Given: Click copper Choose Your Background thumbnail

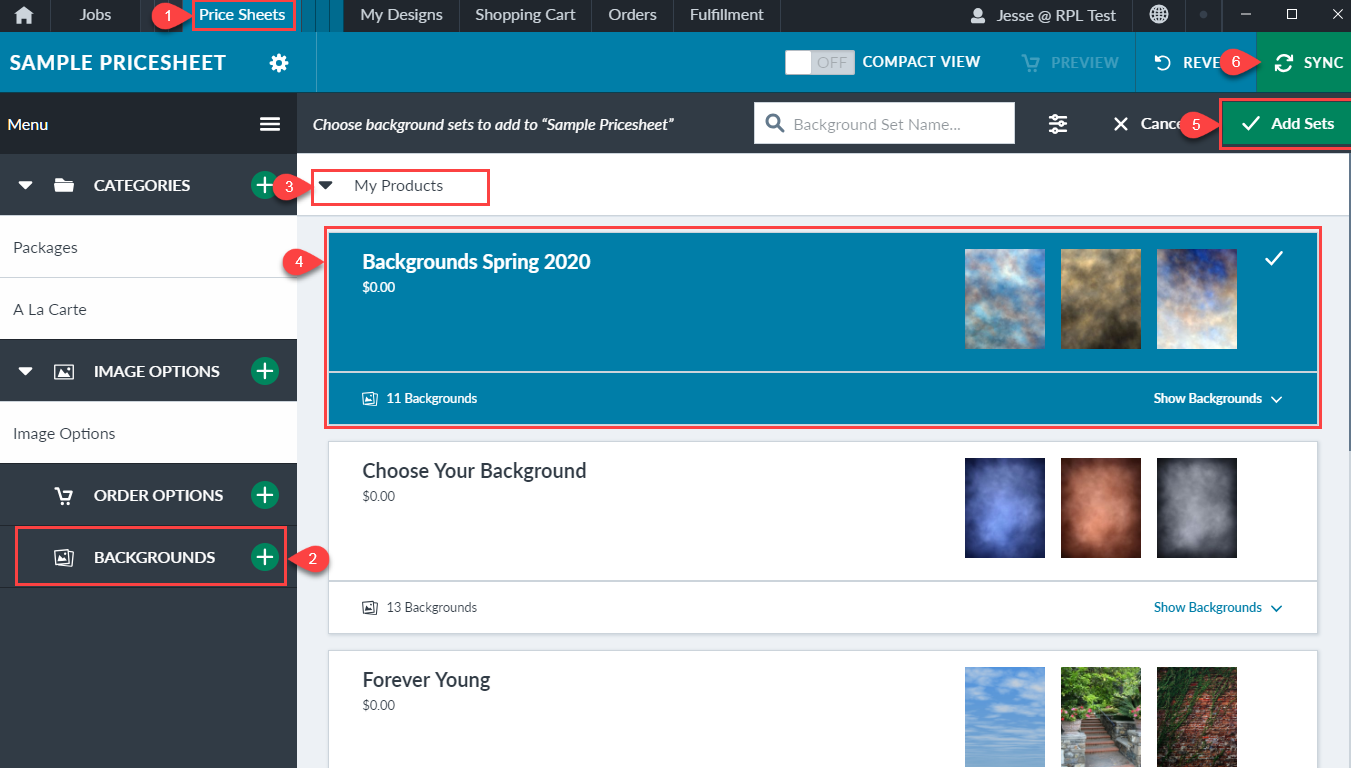Looking at the screenshot, I should (x=1101, y=508).
